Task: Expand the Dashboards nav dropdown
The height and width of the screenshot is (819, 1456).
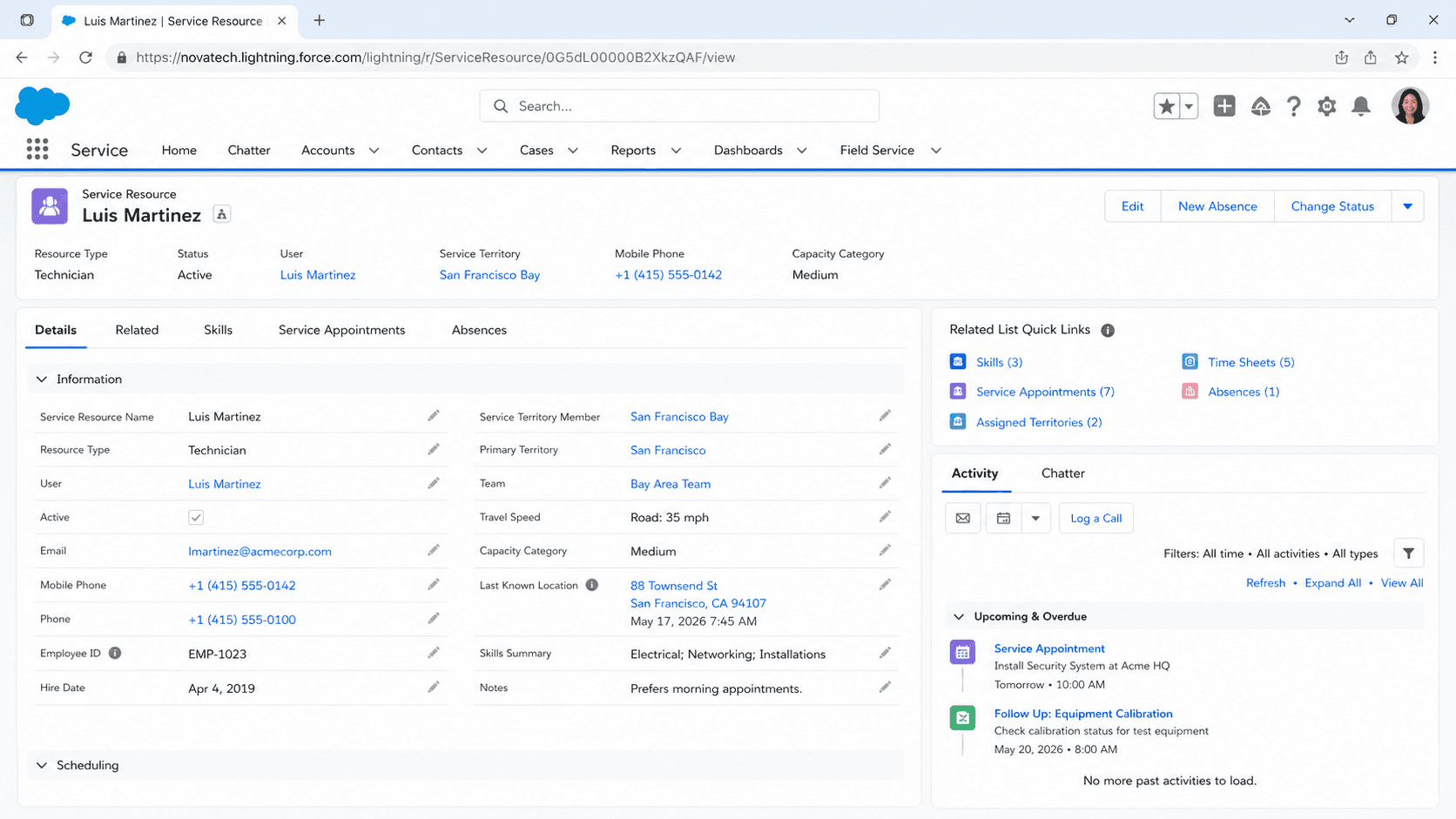Action: tap(802, 151)
